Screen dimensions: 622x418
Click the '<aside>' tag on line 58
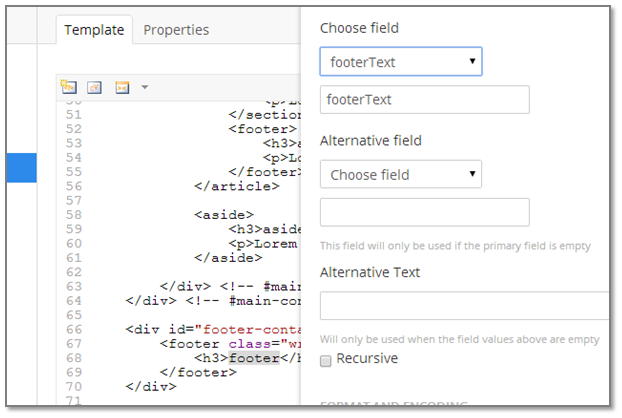pos(224,215)
